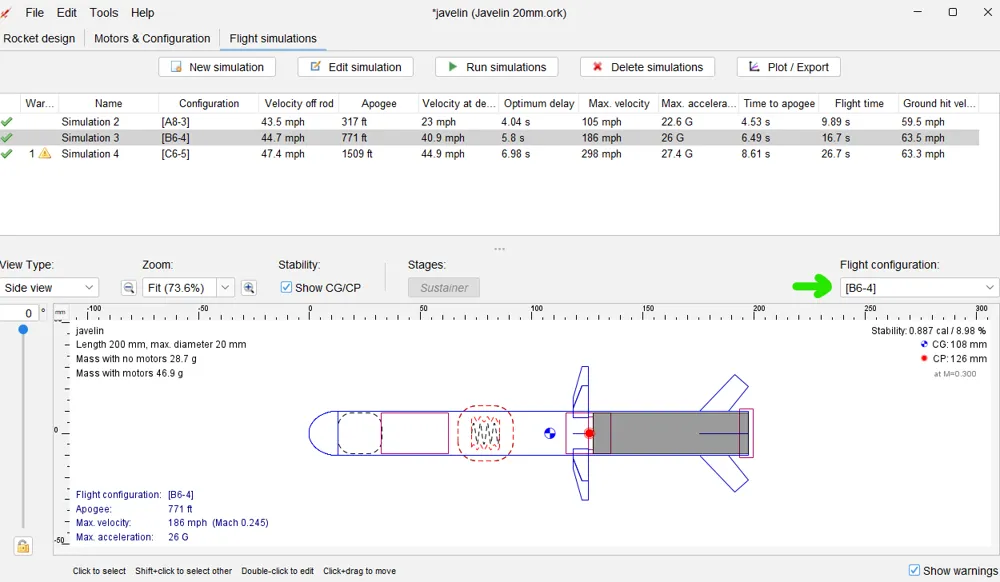This screenshot has height=582, width=1000.
Task: Select the Simulation 2 row name
Action: click(x=90, y=122)
